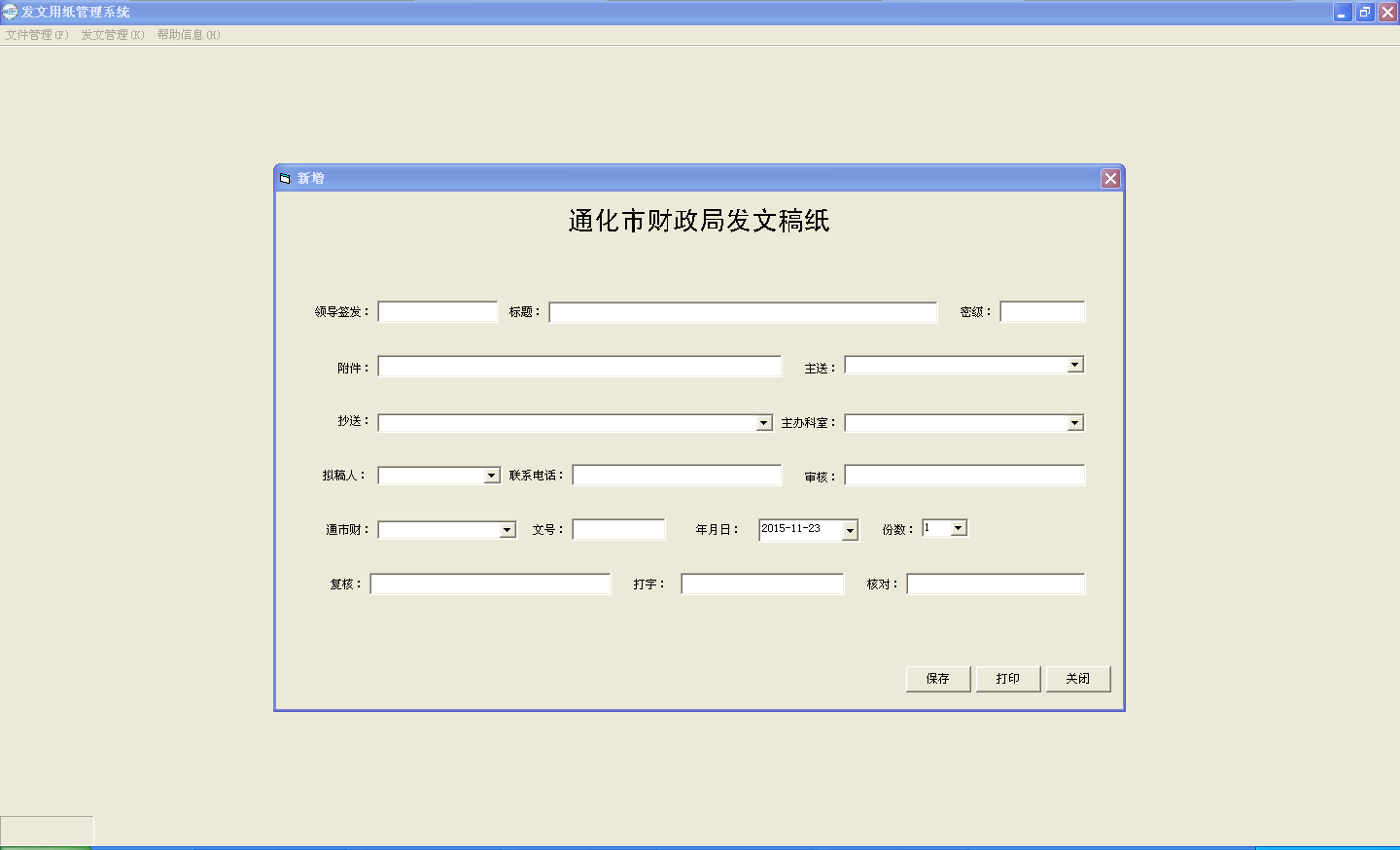The height and width of the screenshot is (850, 1400).
Task: Focus the 复核 input field
Action: (x=490, y=584)
